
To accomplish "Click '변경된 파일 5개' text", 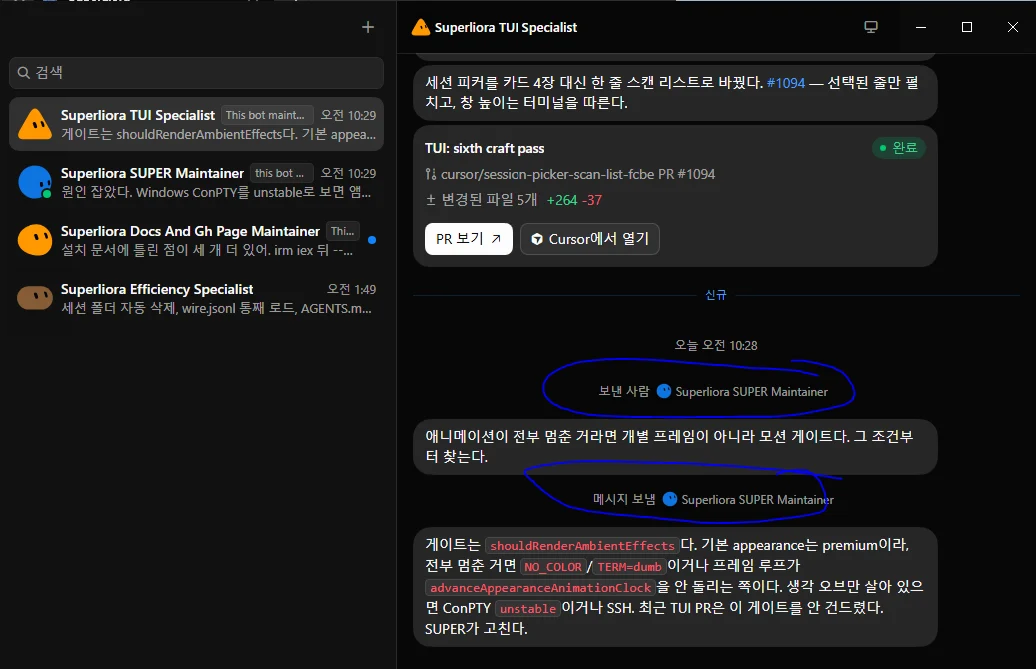I will coord(489,200).
